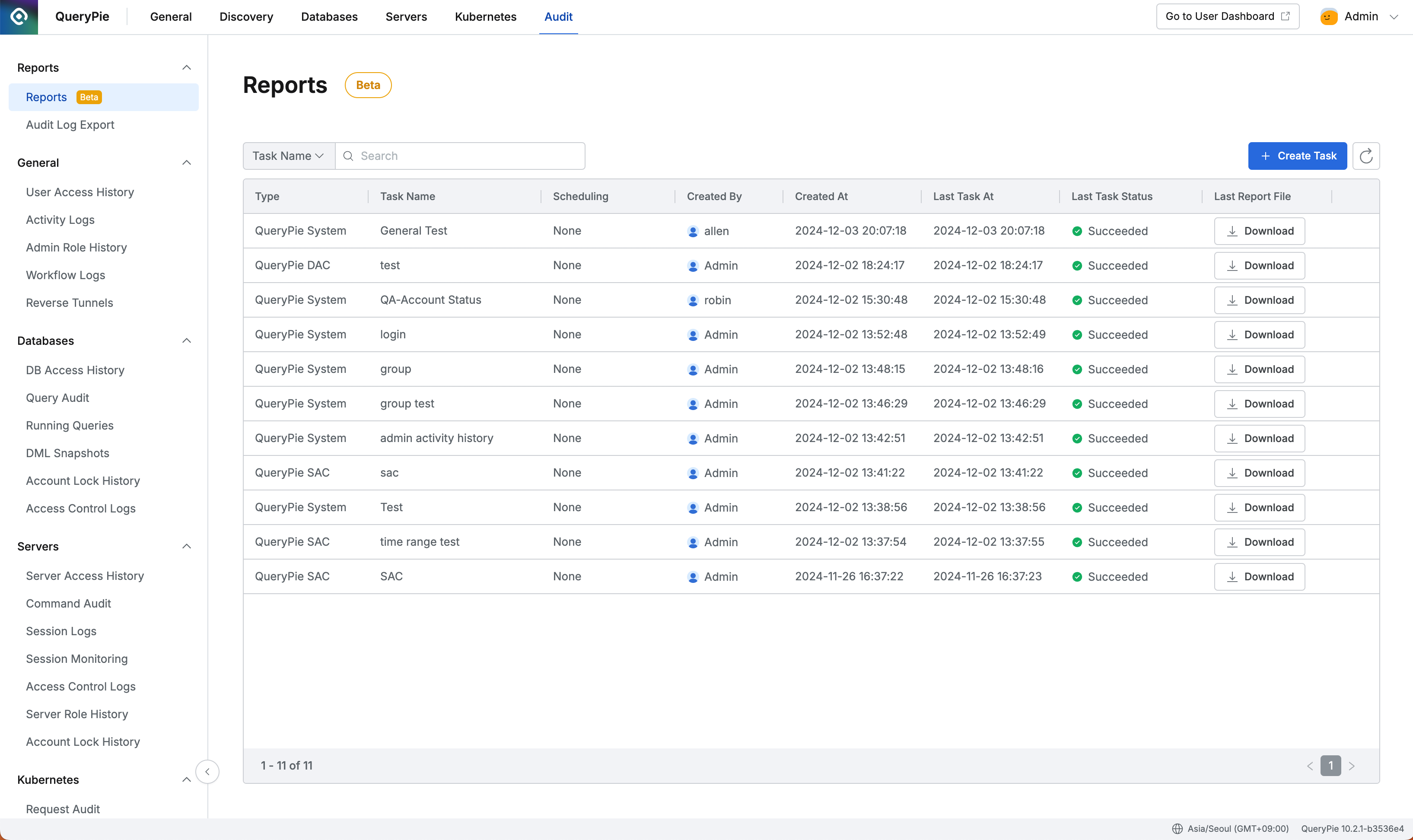Image resolution: width=1413 pixels, height=840 pixels.
Task: Collapse the Servers sidebar section
Action: click(186, 546)
